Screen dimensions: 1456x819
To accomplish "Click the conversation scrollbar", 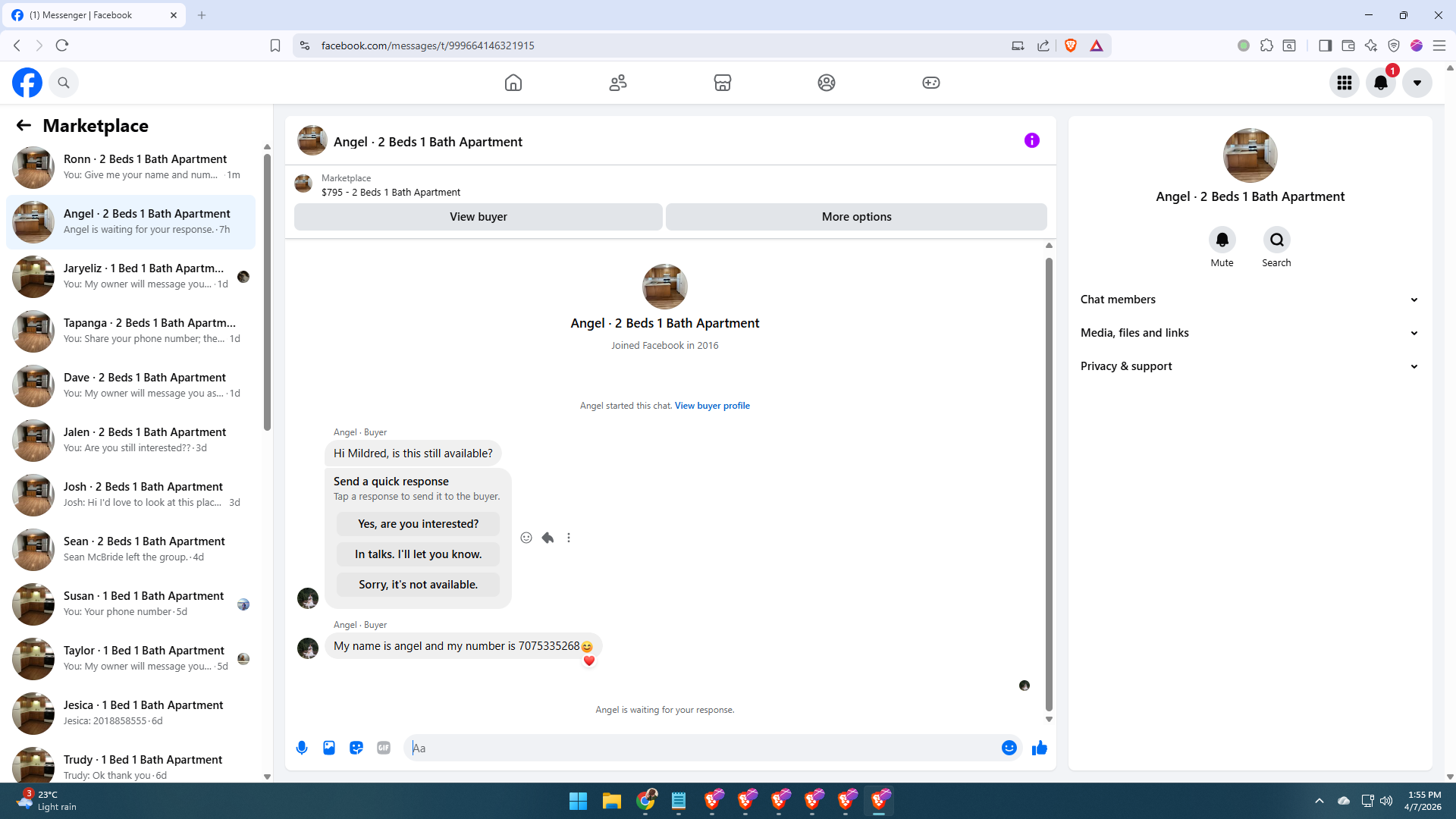I will coord(1049,484).
